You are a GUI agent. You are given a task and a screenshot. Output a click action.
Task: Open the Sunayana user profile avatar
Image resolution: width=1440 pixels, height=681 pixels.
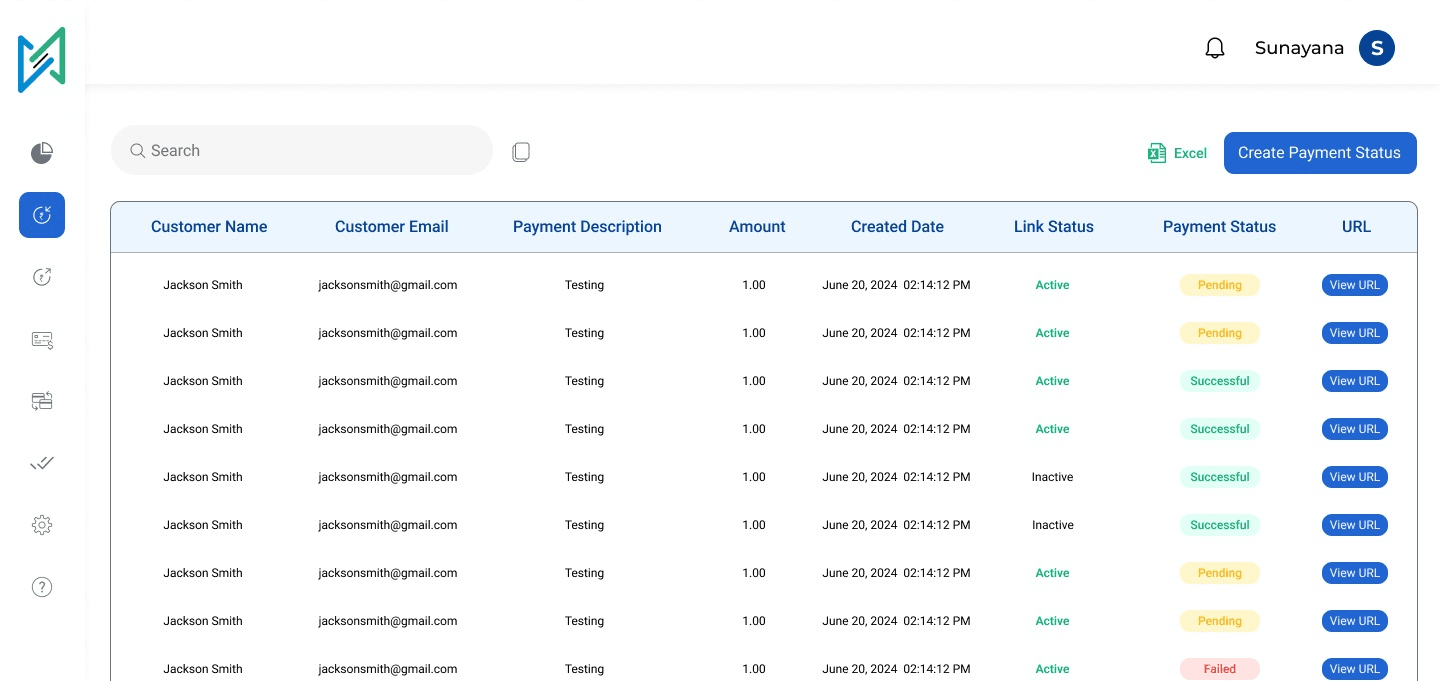click(1376, 48)
